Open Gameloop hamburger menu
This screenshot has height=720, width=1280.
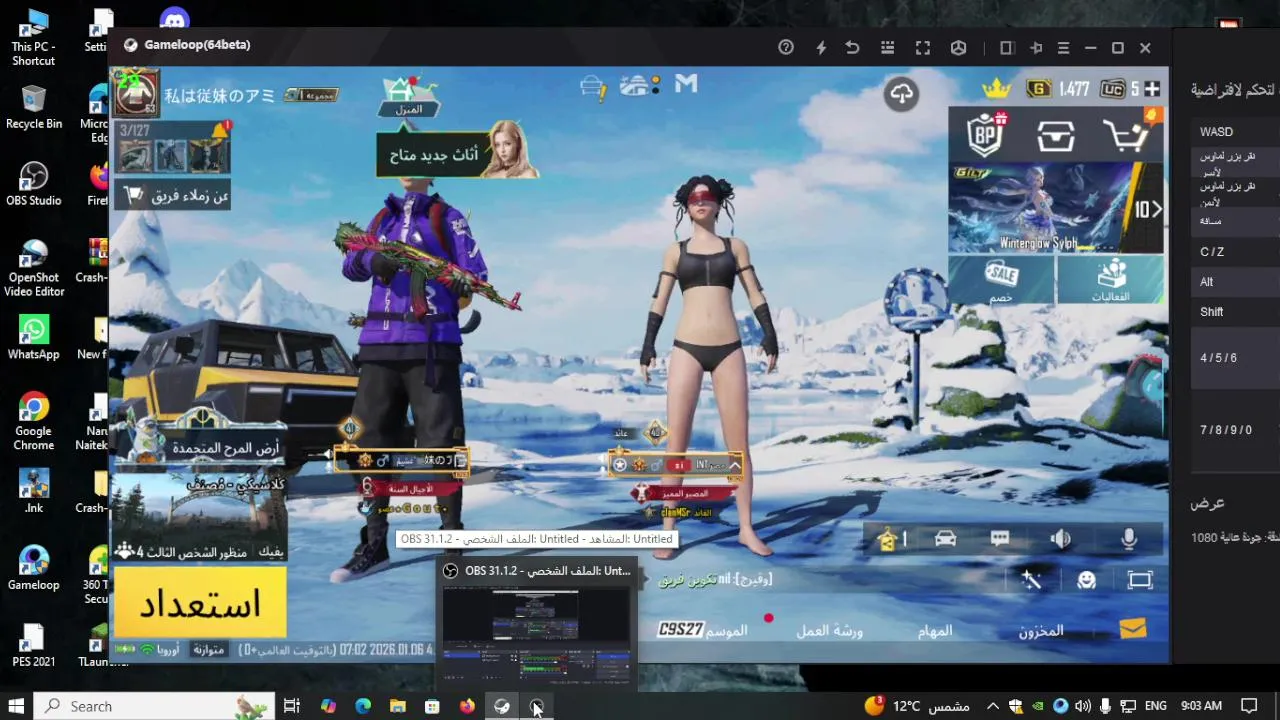click(x=1063, y=47)
